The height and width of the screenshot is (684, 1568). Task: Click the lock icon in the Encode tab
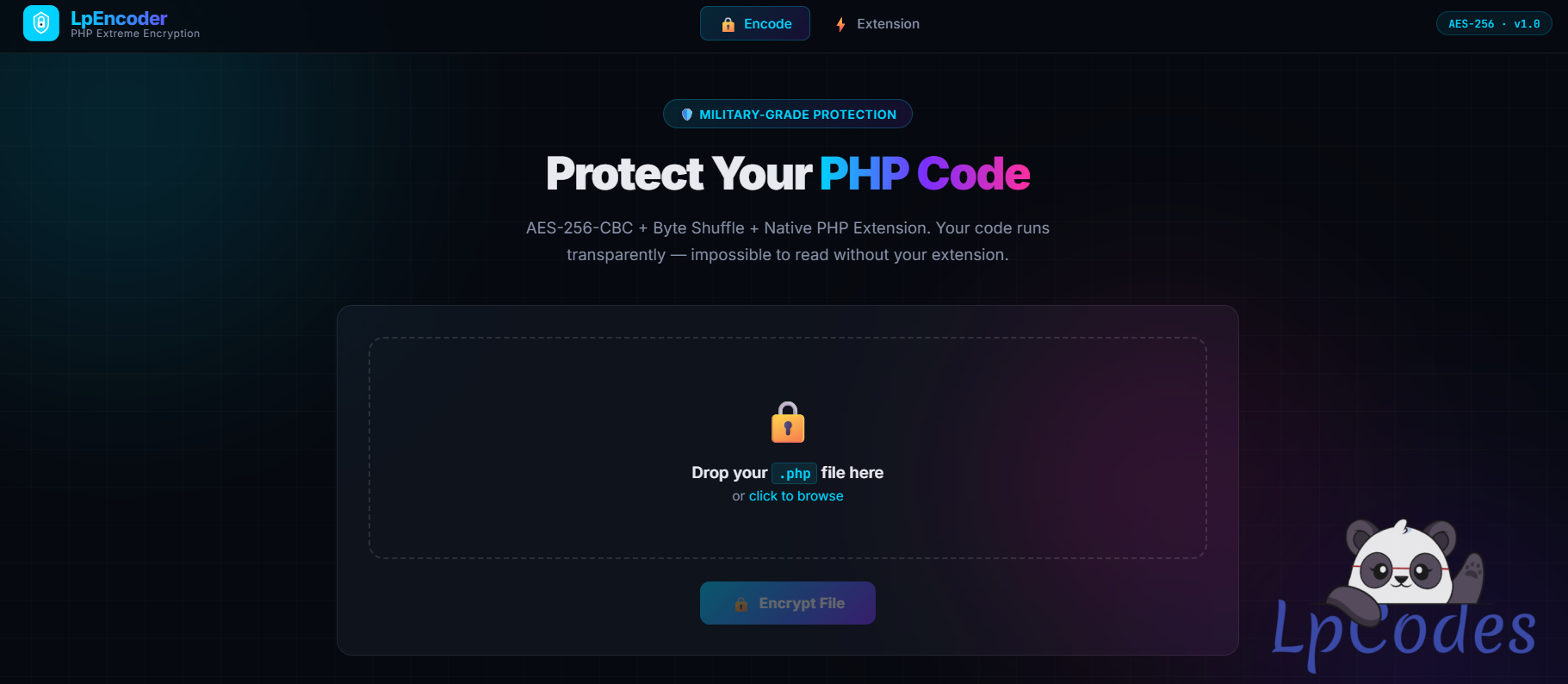click(x=728, y=24)
